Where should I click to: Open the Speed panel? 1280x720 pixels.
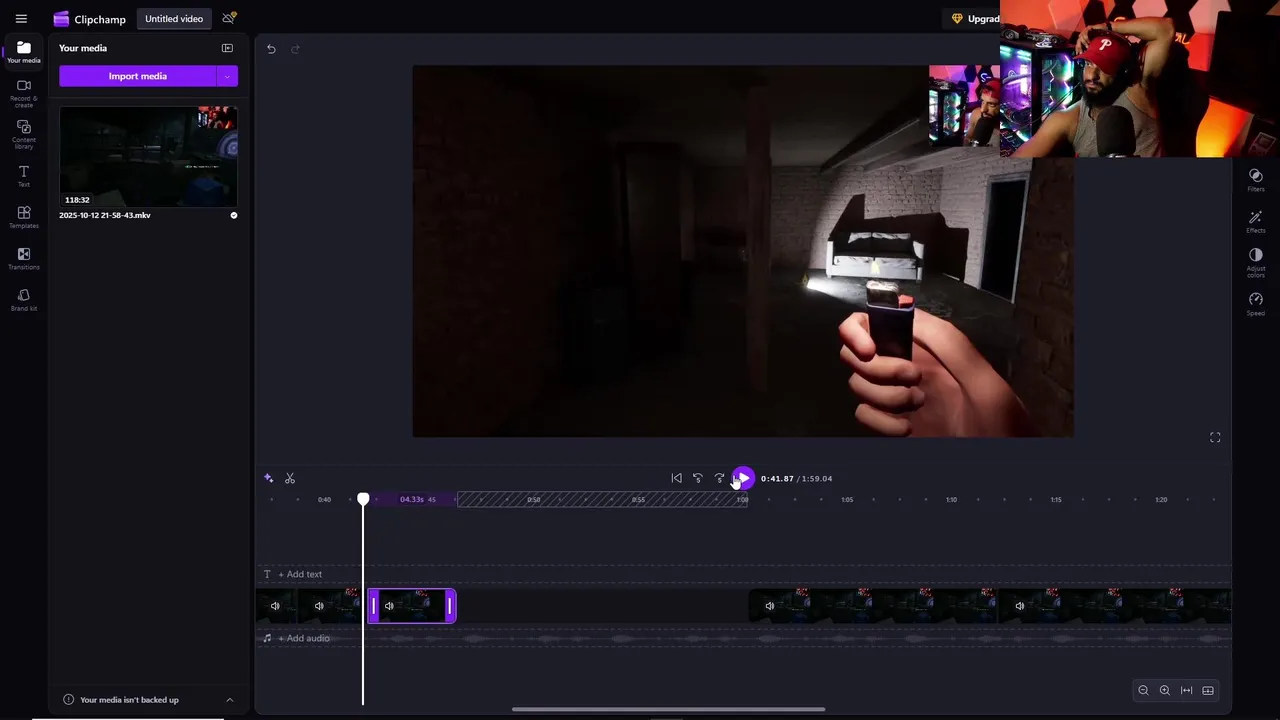1256,304
